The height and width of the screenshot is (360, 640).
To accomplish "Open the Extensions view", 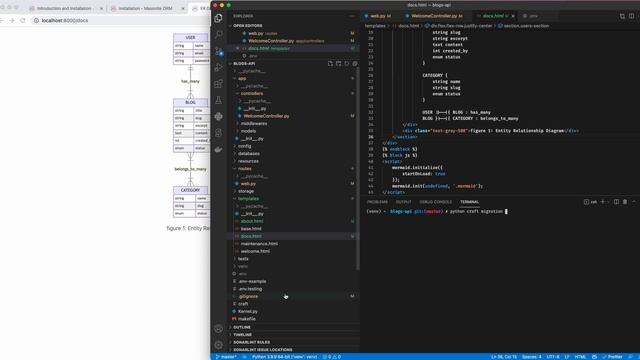I will pyautogui.click(x=218, y=84).
